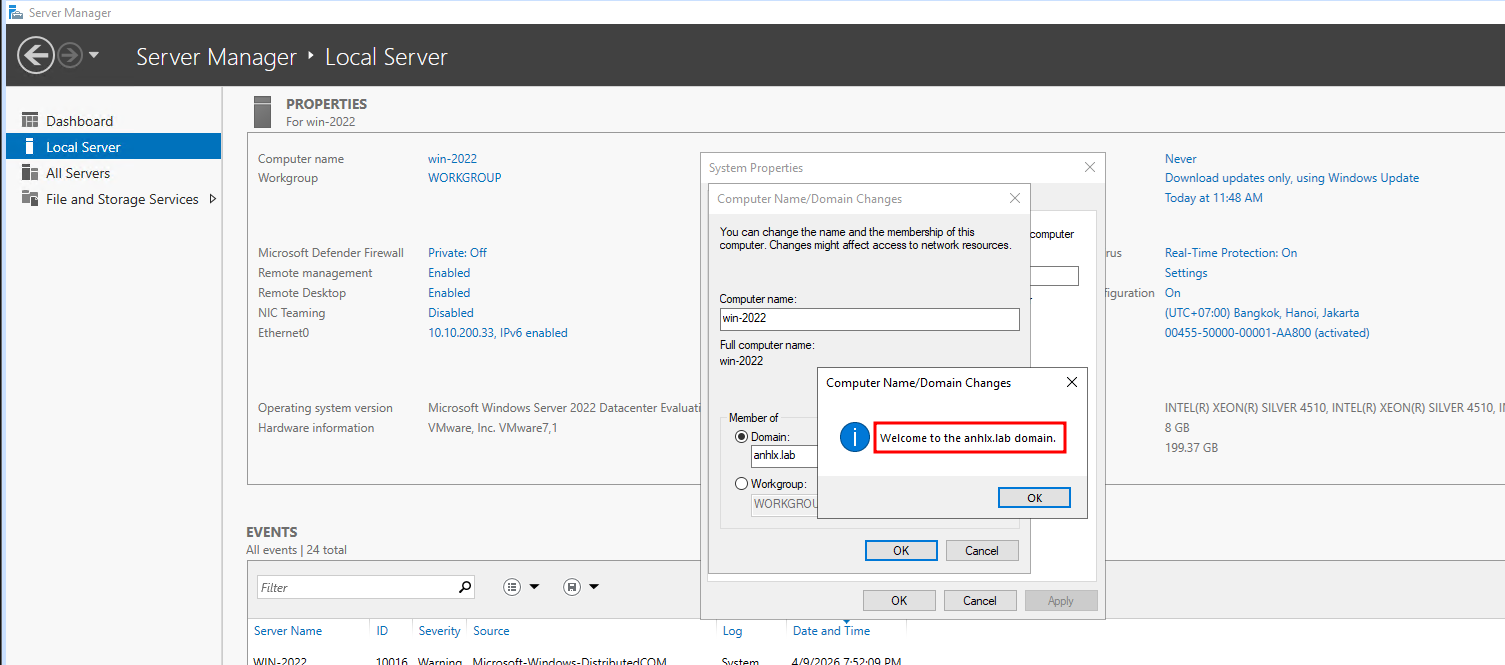Click the Server Name column header

point(288,631)
